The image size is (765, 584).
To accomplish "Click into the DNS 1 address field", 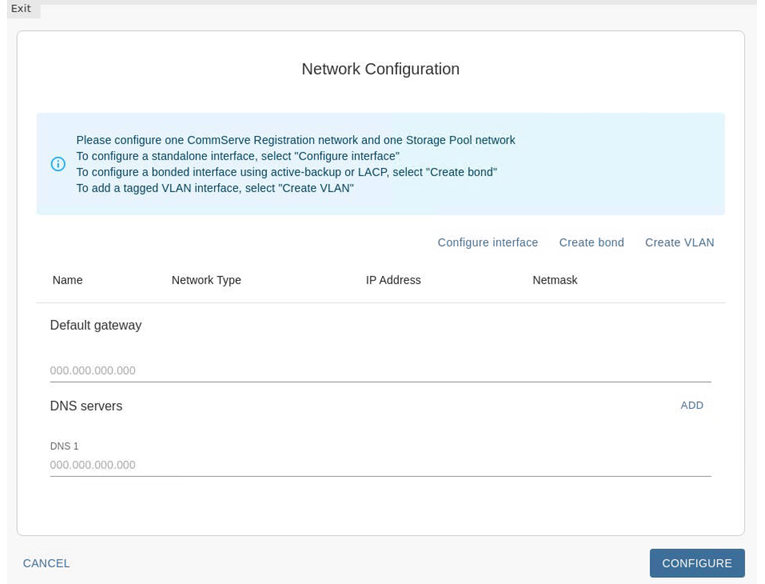I will click(380, 465).
